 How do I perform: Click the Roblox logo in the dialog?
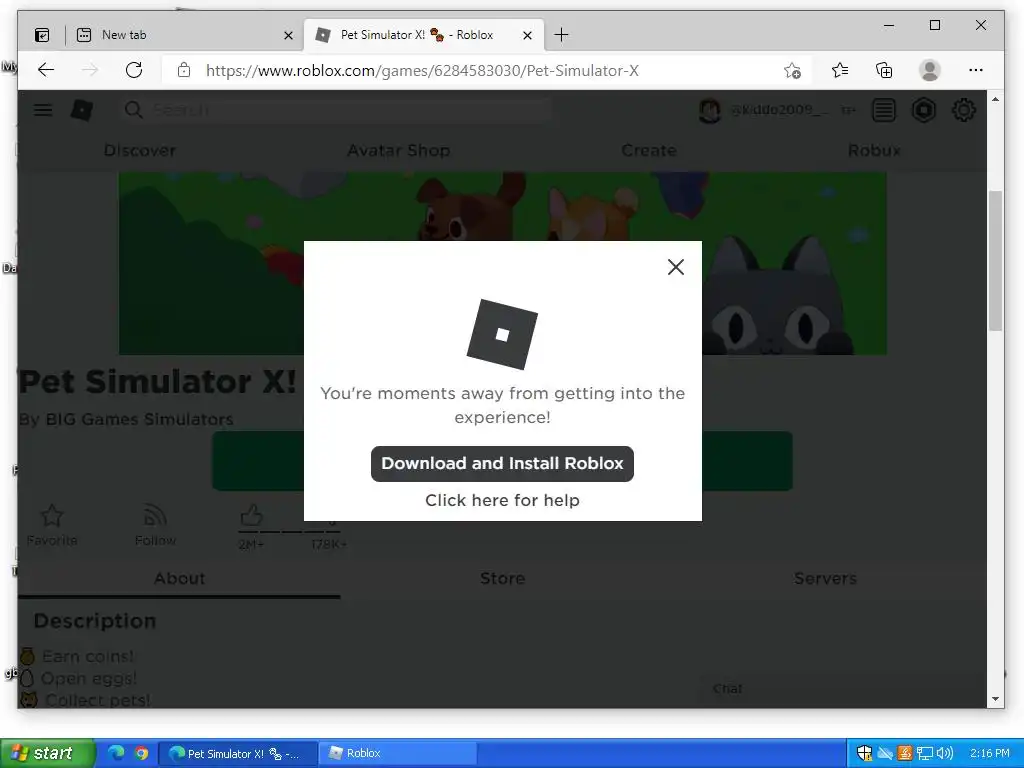pyautogui.click(x=502, y=334)
